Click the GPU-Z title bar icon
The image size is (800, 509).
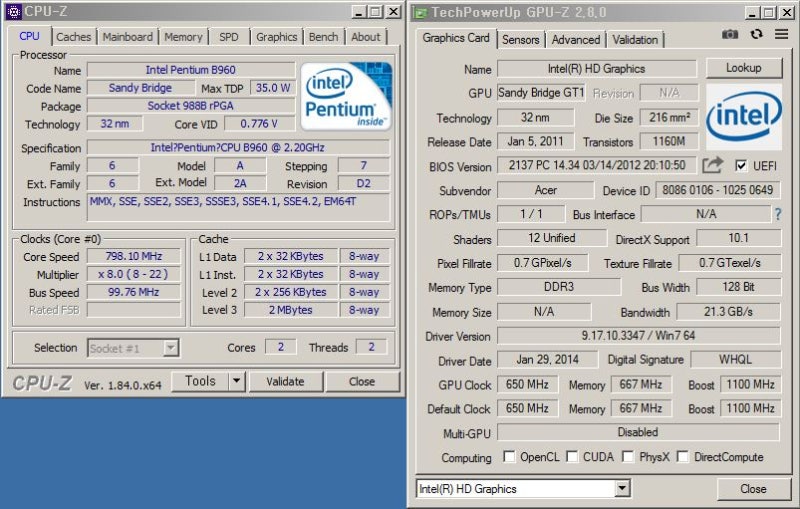(420, 12)
